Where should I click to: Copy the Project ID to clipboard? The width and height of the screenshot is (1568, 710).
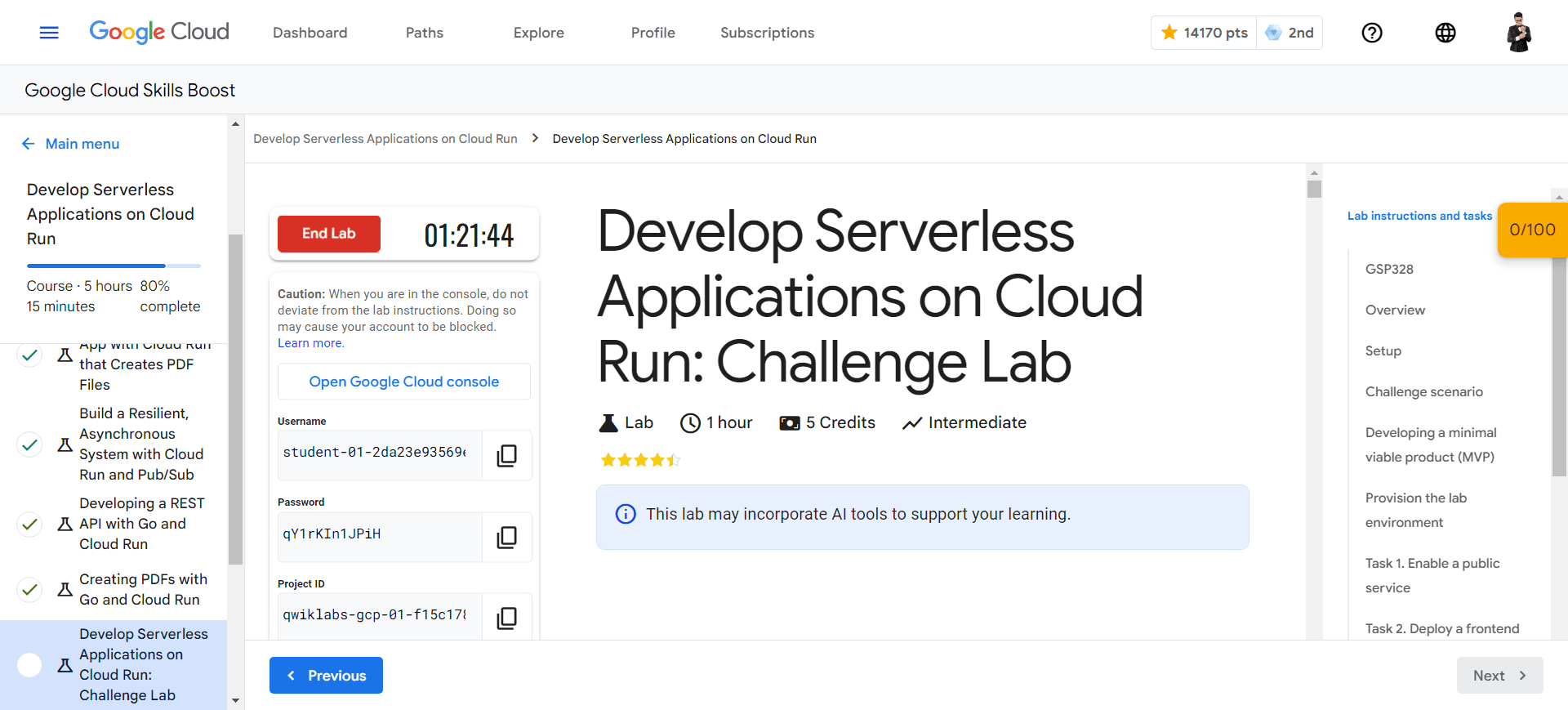506,618
